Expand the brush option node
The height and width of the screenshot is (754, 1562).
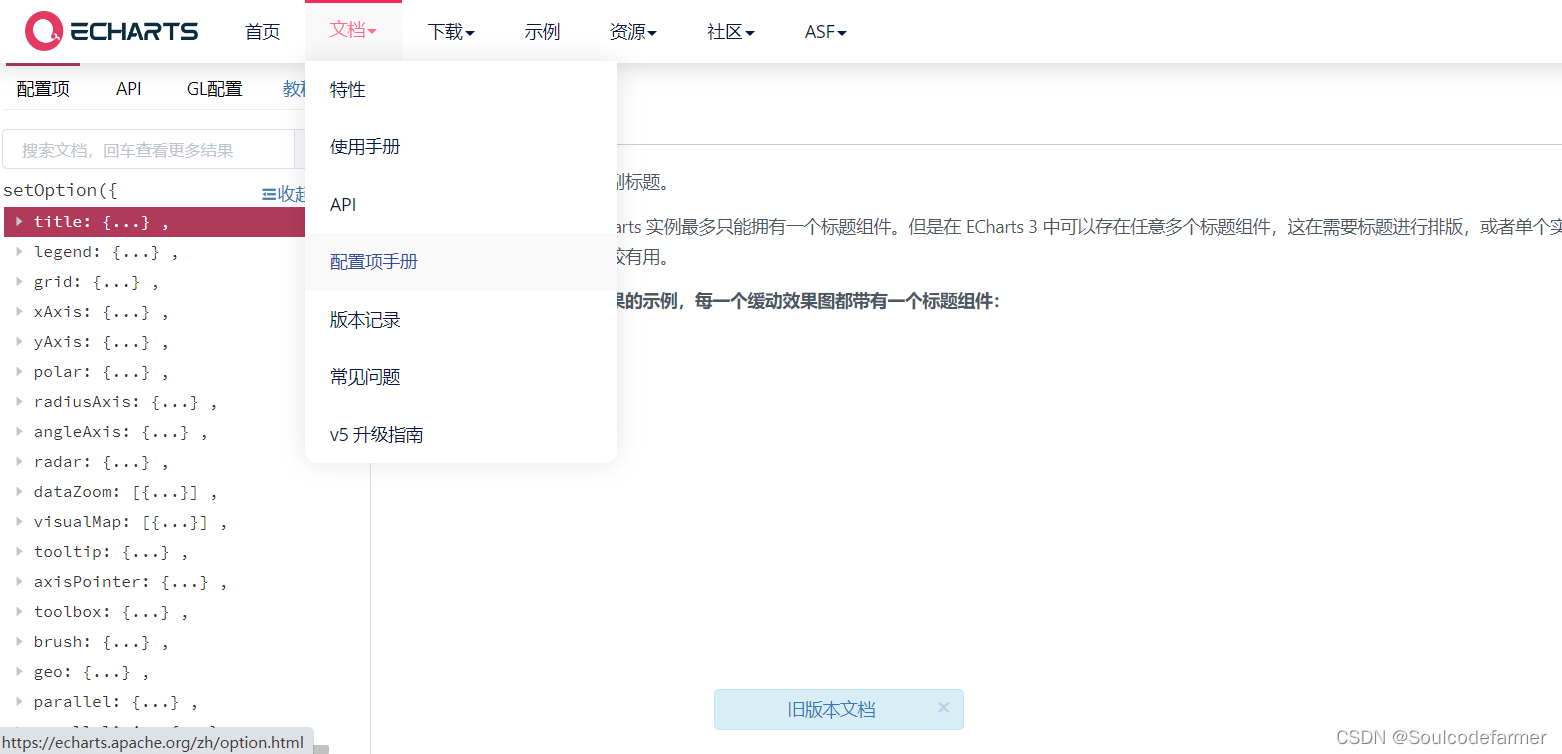(19, 641)
